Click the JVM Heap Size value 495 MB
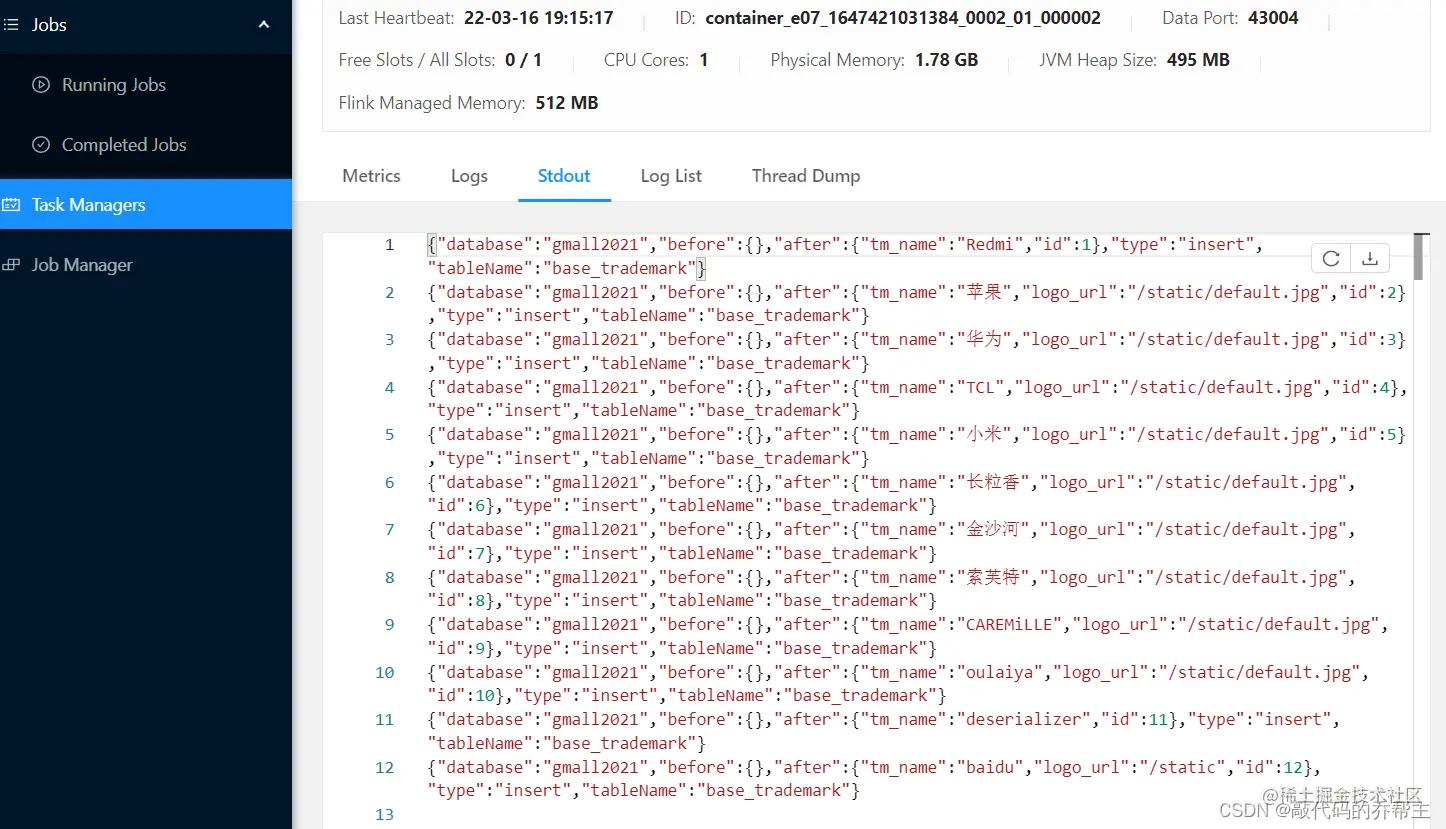 click(1198, 60)
